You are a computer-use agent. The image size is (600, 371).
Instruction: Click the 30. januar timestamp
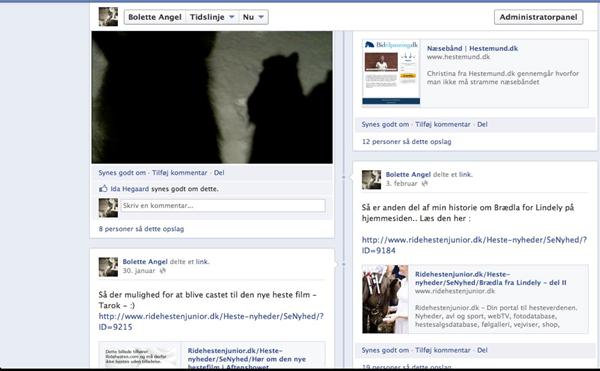coord(139,271)
